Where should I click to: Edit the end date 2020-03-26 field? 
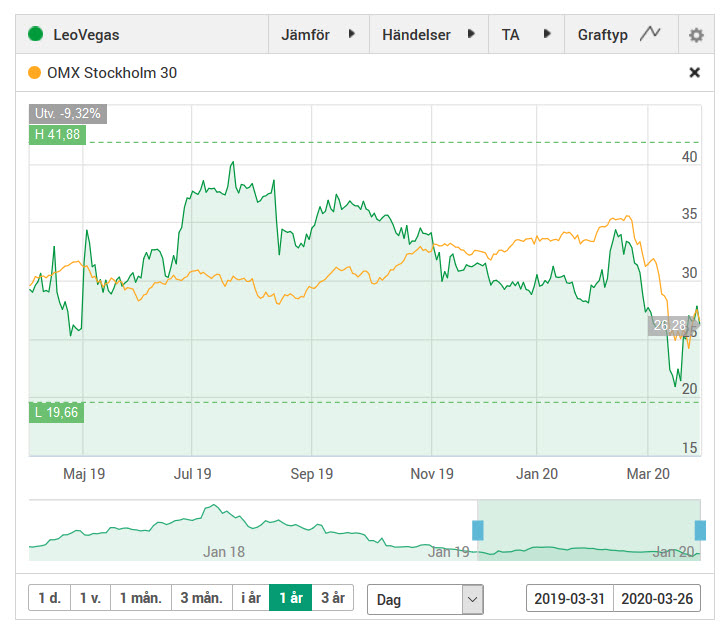[657, 599]
